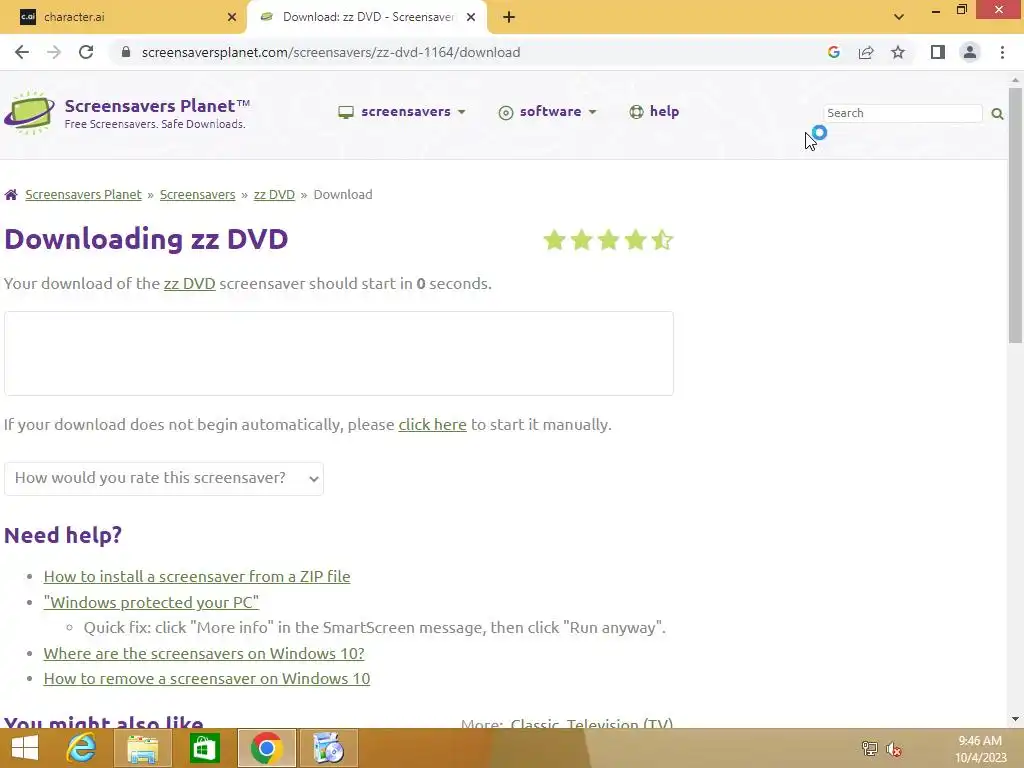Close the zz DVD download tab
Image resolution: width=1024 pixels, height=768 pixels.
click(471, 17)
